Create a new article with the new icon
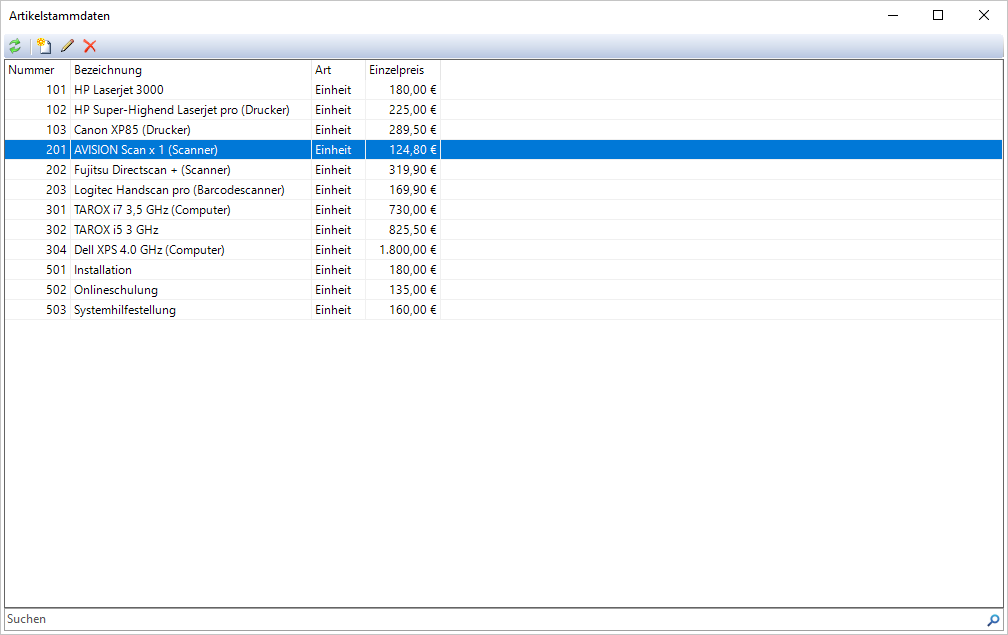 (x=43, y=46)
